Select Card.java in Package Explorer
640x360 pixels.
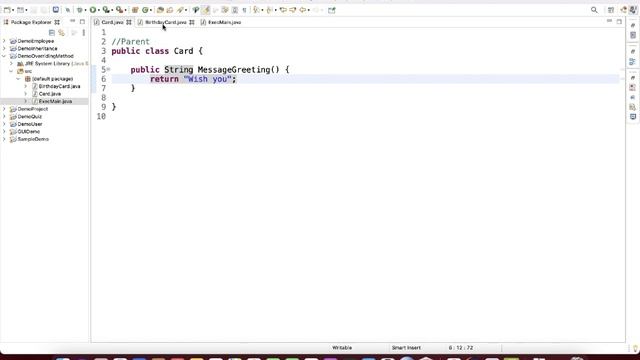point(49,94)
